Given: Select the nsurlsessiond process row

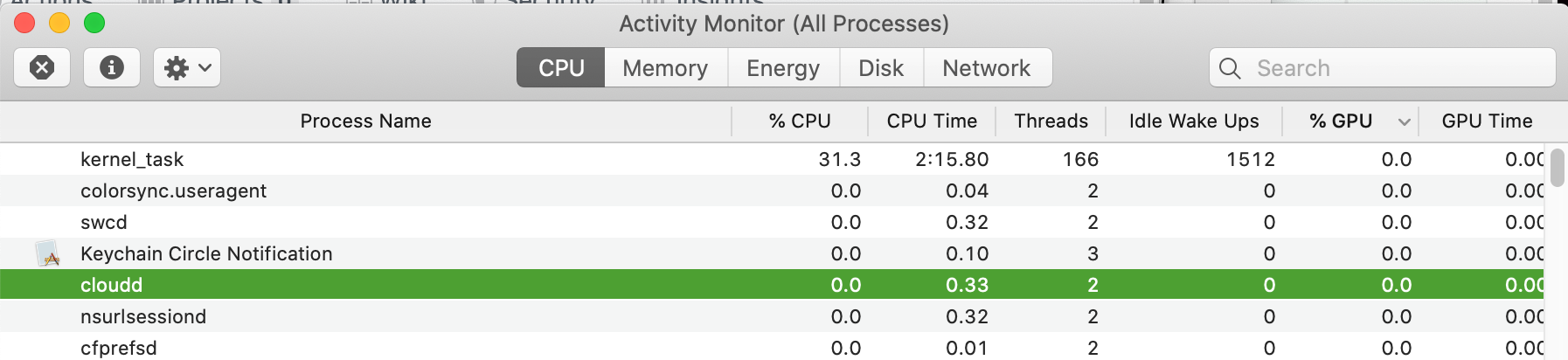Looking at the screenshot, I should pyautogui.click(x=772, y=316).
